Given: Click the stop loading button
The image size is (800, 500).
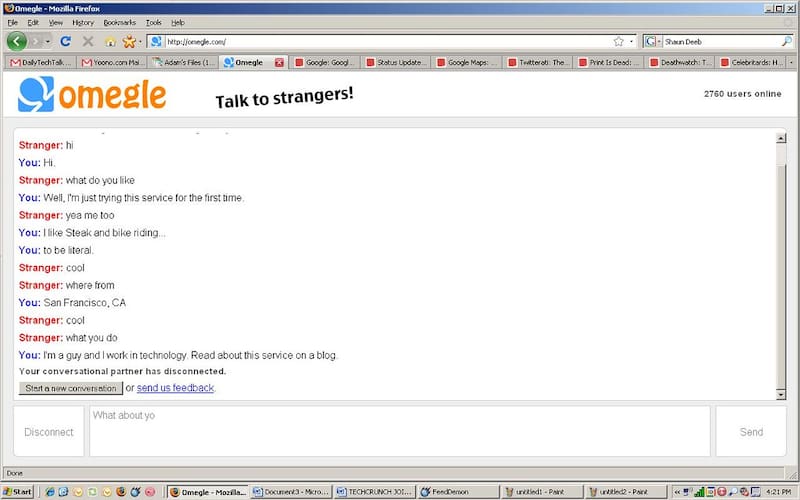Looking at the screenshot, I should [x=87, y=42].
